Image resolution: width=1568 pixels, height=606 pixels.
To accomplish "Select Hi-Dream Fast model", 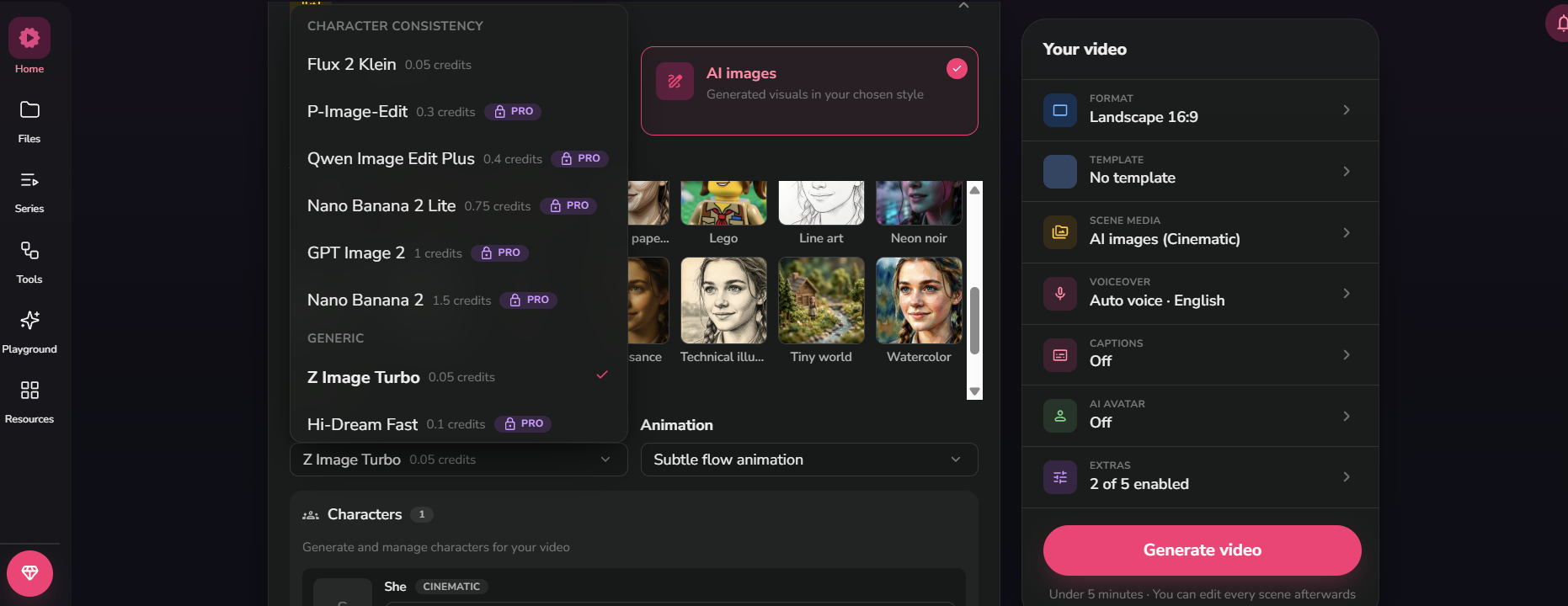I will [459, 423].
